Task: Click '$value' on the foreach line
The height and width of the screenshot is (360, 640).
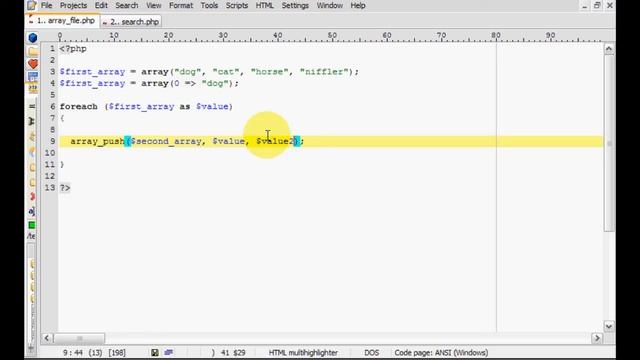Action: coord(212,107)
